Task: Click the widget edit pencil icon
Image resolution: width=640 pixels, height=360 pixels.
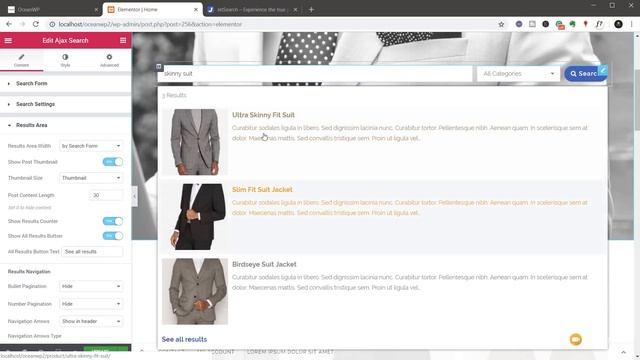Action: [603, 70]
